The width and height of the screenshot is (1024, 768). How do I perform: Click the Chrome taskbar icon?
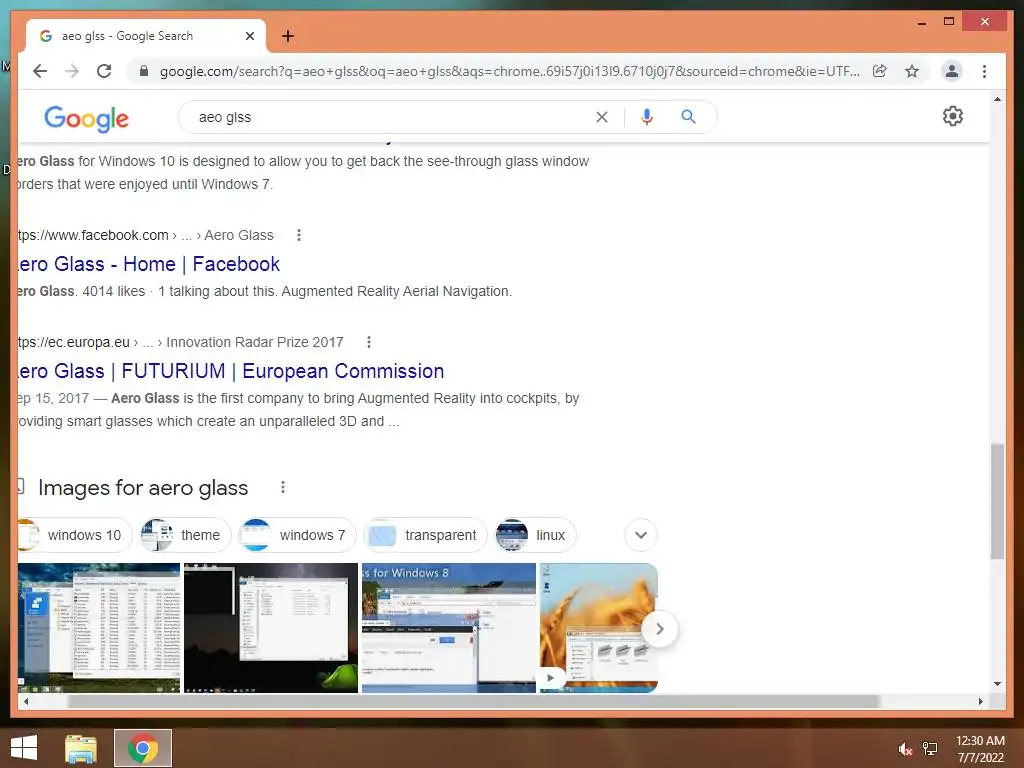142,748
